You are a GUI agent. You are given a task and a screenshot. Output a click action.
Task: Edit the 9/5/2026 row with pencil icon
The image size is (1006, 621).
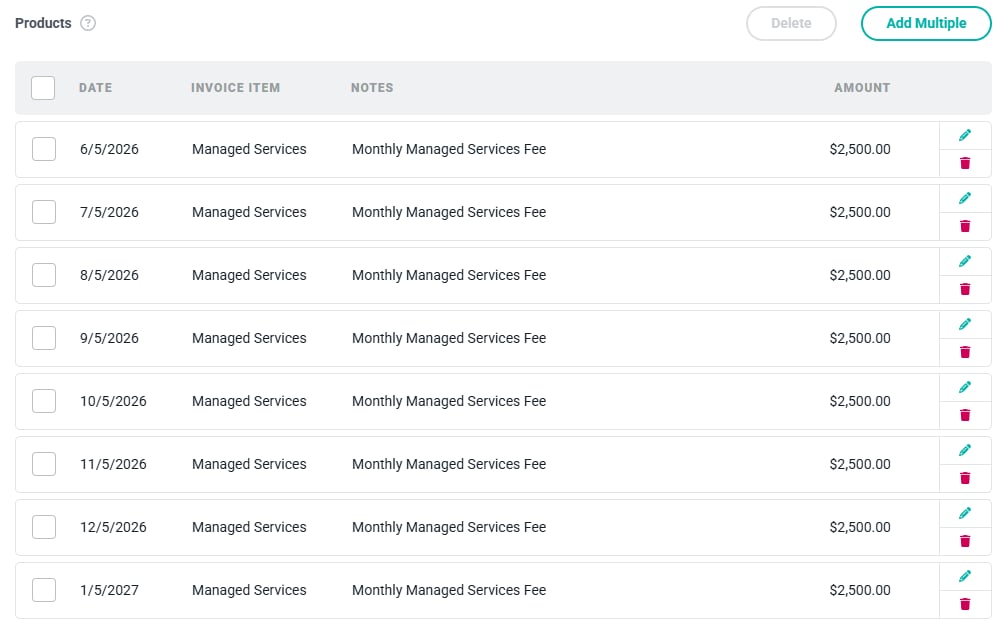(x=965, y=324)
